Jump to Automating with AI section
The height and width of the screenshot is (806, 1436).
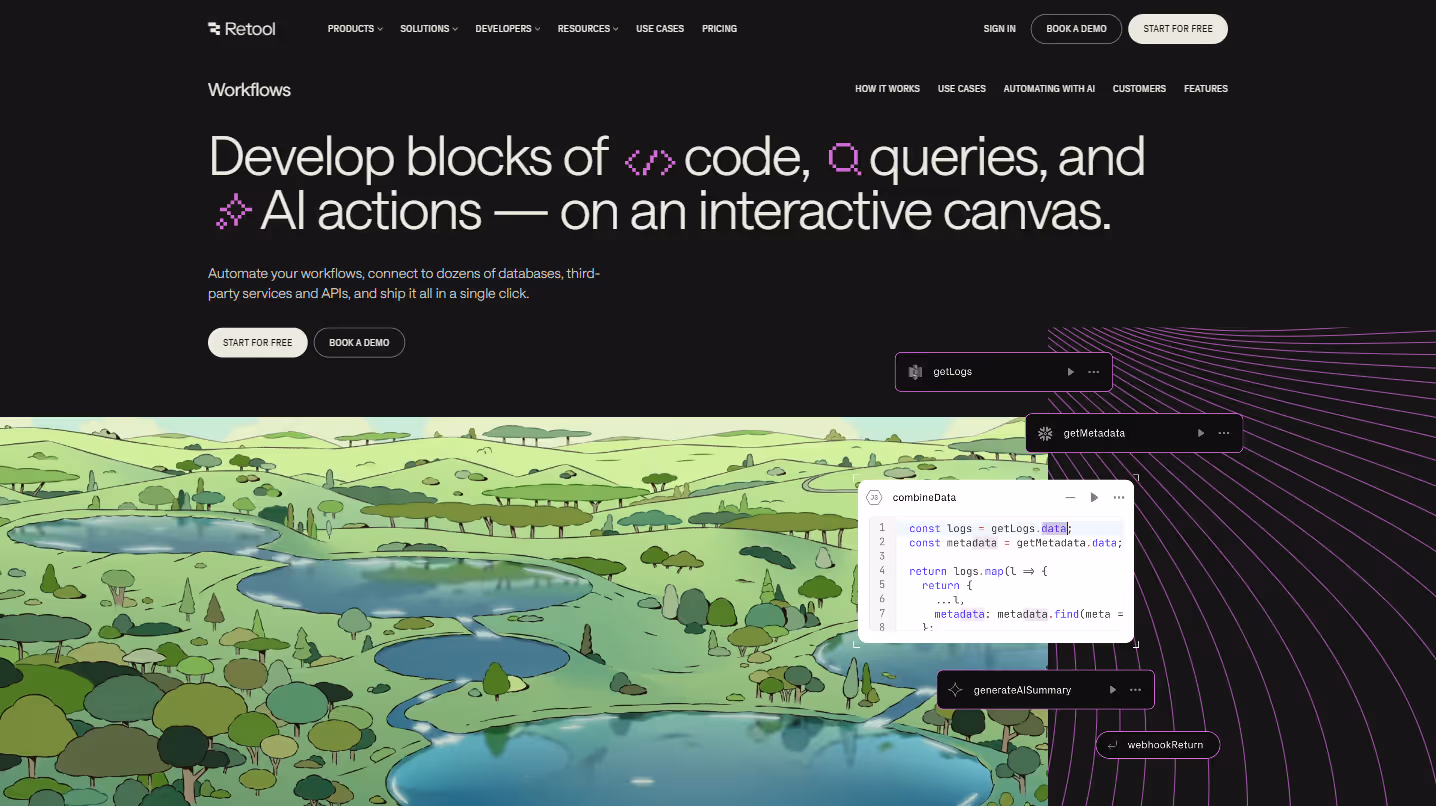[1049, 89]
